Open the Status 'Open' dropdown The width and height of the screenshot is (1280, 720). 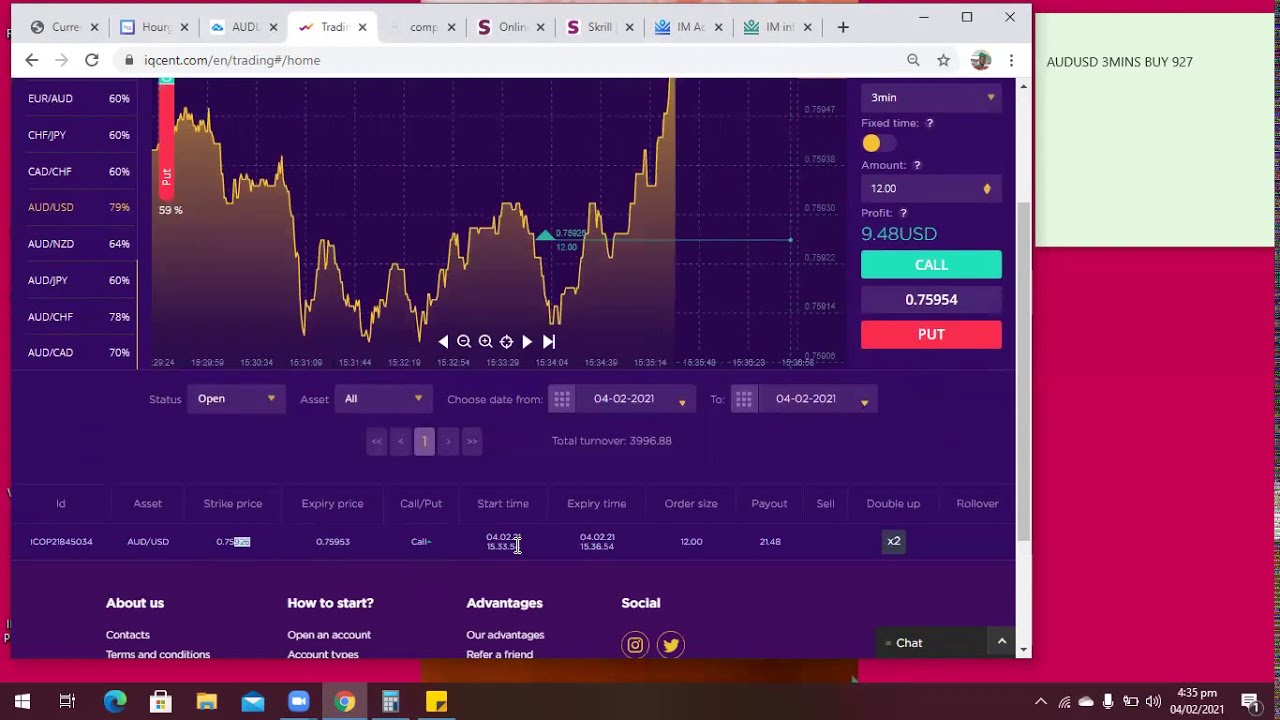point(236,399)
